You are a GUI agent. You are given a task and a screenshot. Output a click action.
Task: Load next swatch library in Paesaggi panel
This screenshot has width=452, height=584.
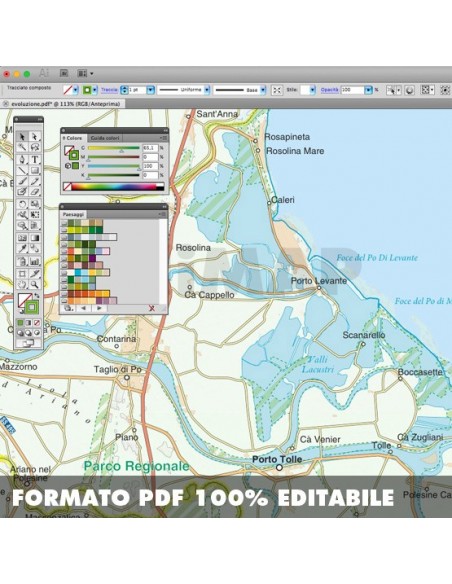[99, 308]
